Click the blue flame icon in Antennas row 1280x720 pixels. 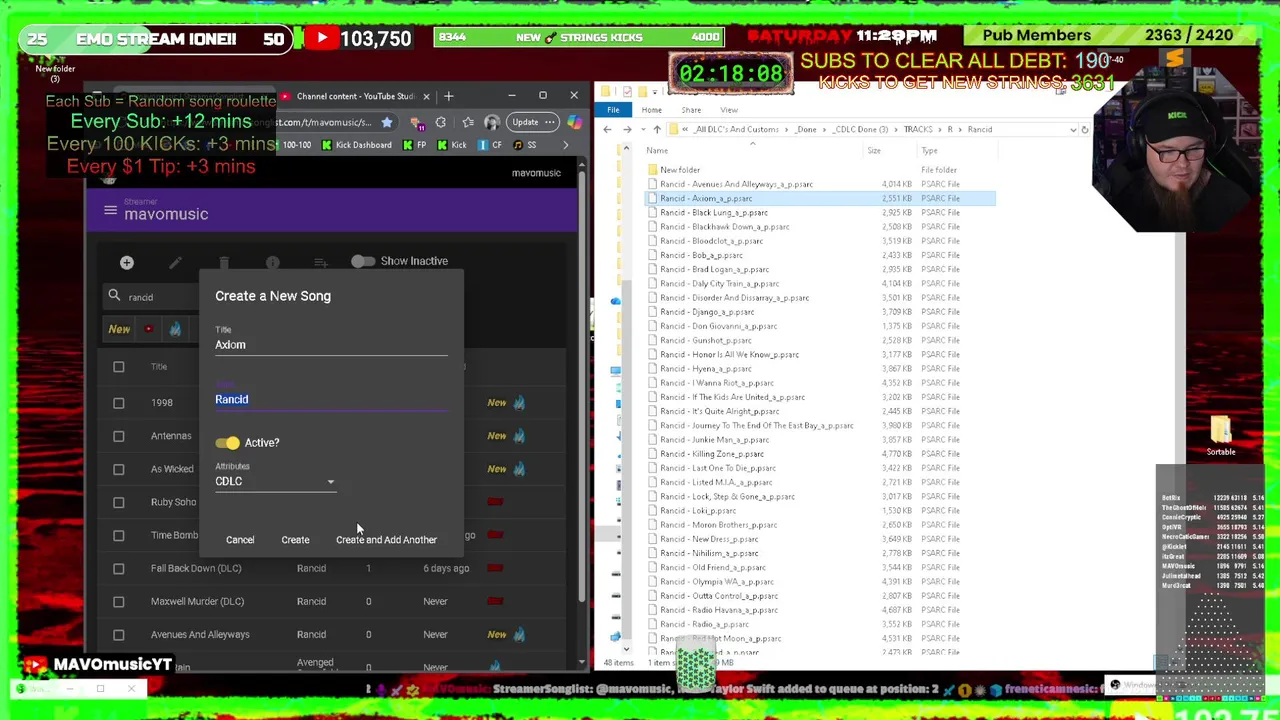tap(519, 435)
